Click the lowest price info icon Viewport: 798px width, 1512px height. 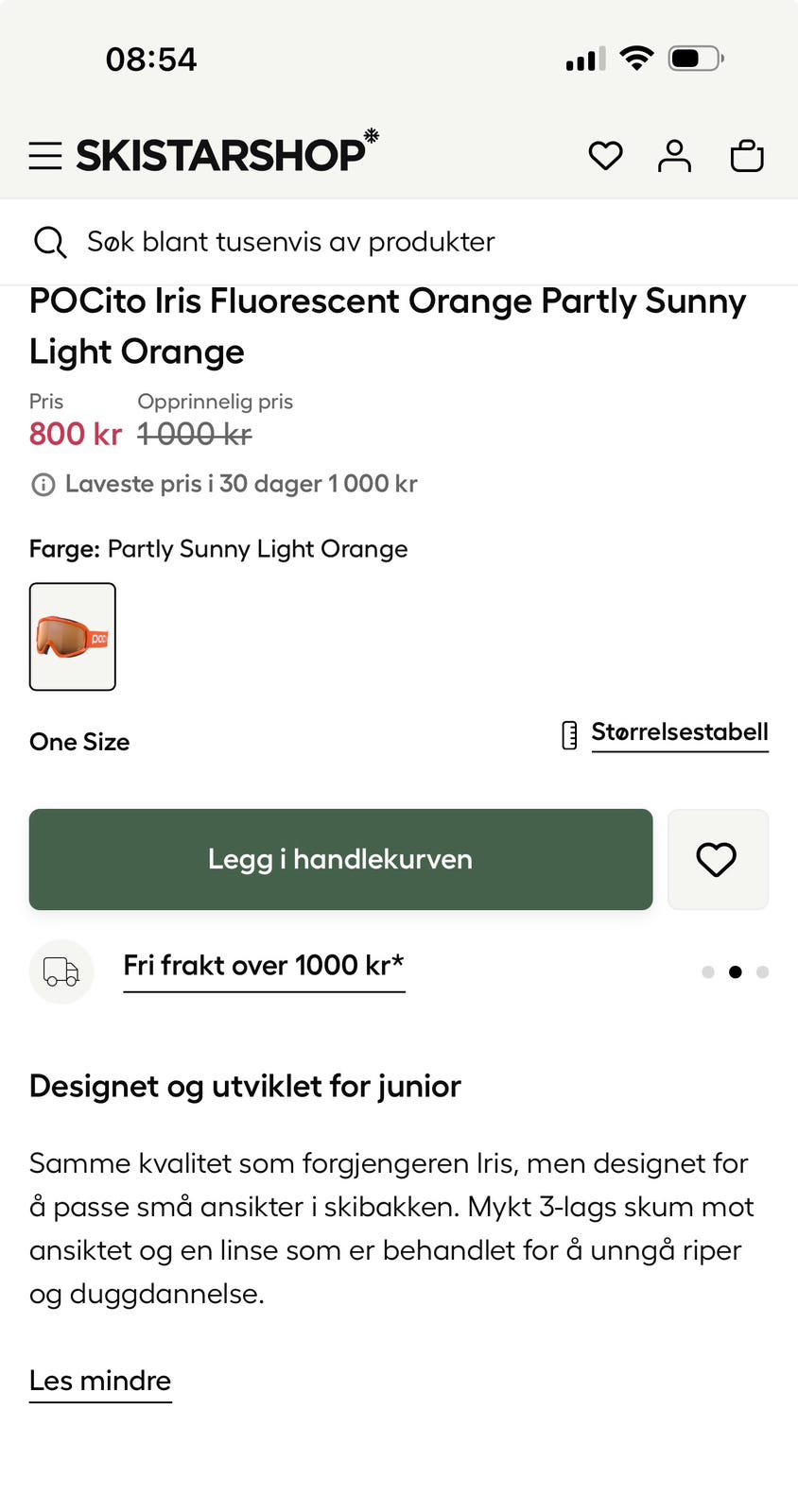pos(43,485)
